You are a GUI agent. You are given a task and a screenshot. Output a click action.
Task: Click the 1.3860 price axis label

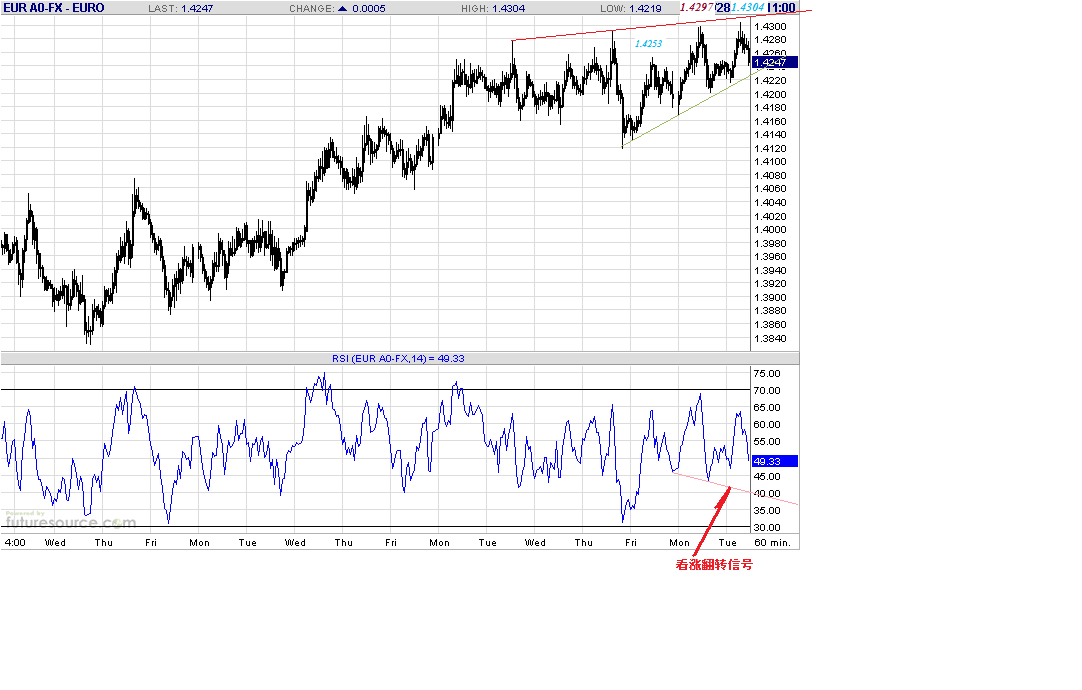[x=770, y=324]
